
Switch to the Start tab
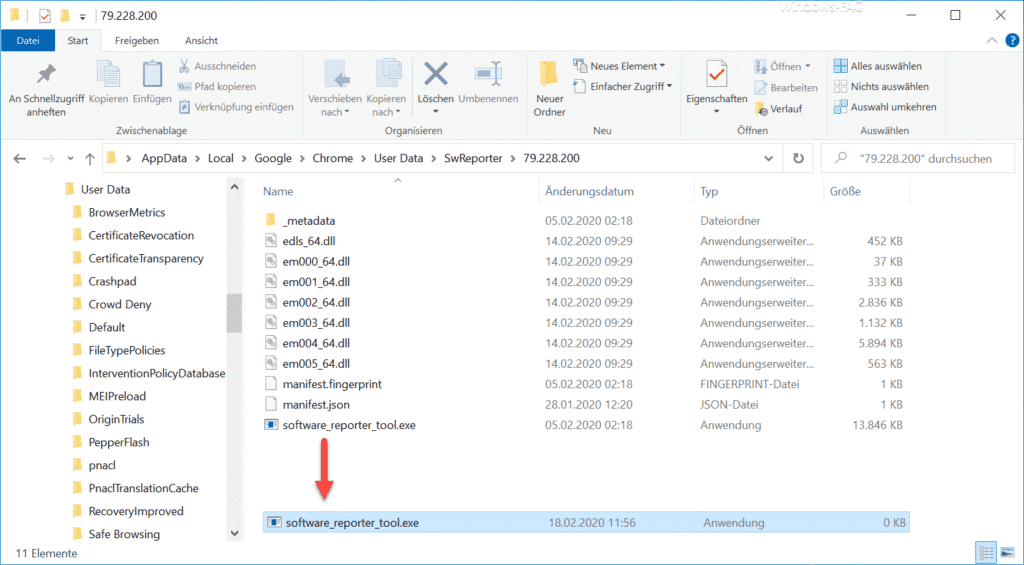click(78, 40)
